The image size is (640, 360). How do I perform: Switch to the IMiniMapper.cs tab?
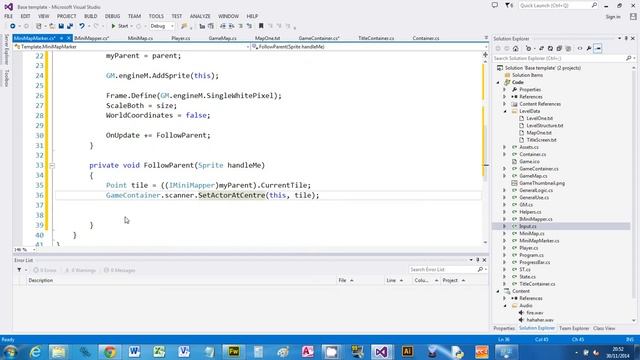click(92, 38)
